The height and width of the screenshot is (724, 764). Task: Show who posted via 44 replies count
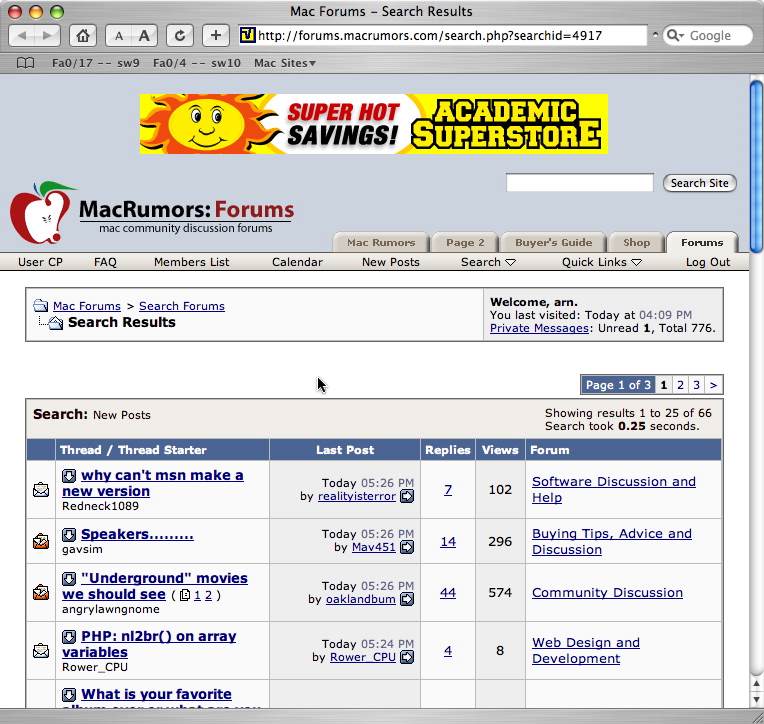tap(448, 593)
